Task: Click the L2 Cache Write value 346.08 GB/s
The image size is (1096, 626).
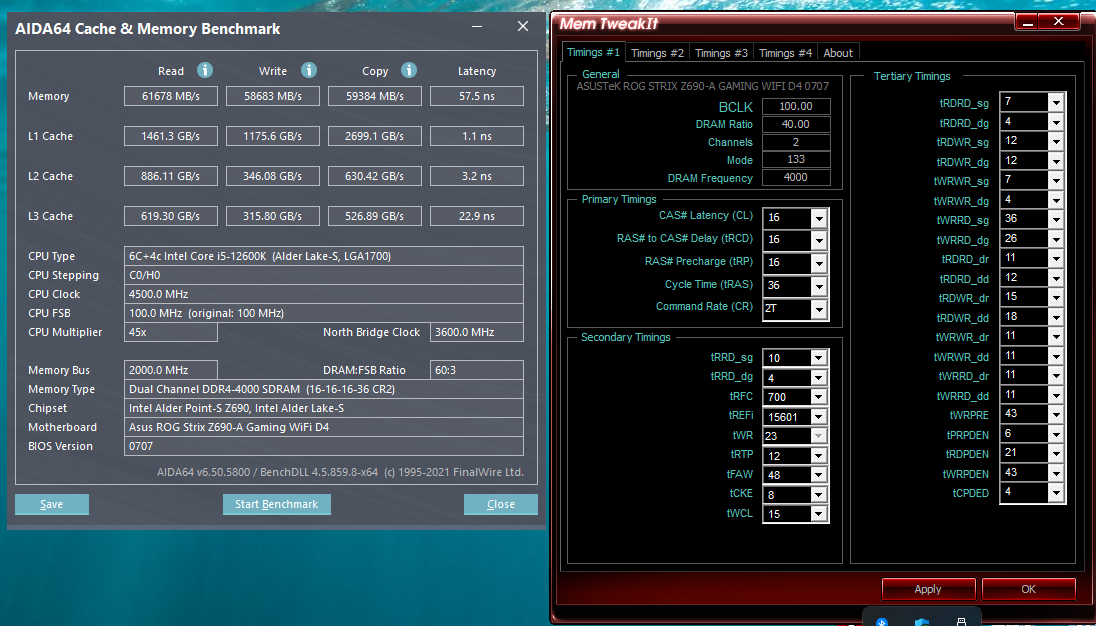Action: click(x=273, y=176)
